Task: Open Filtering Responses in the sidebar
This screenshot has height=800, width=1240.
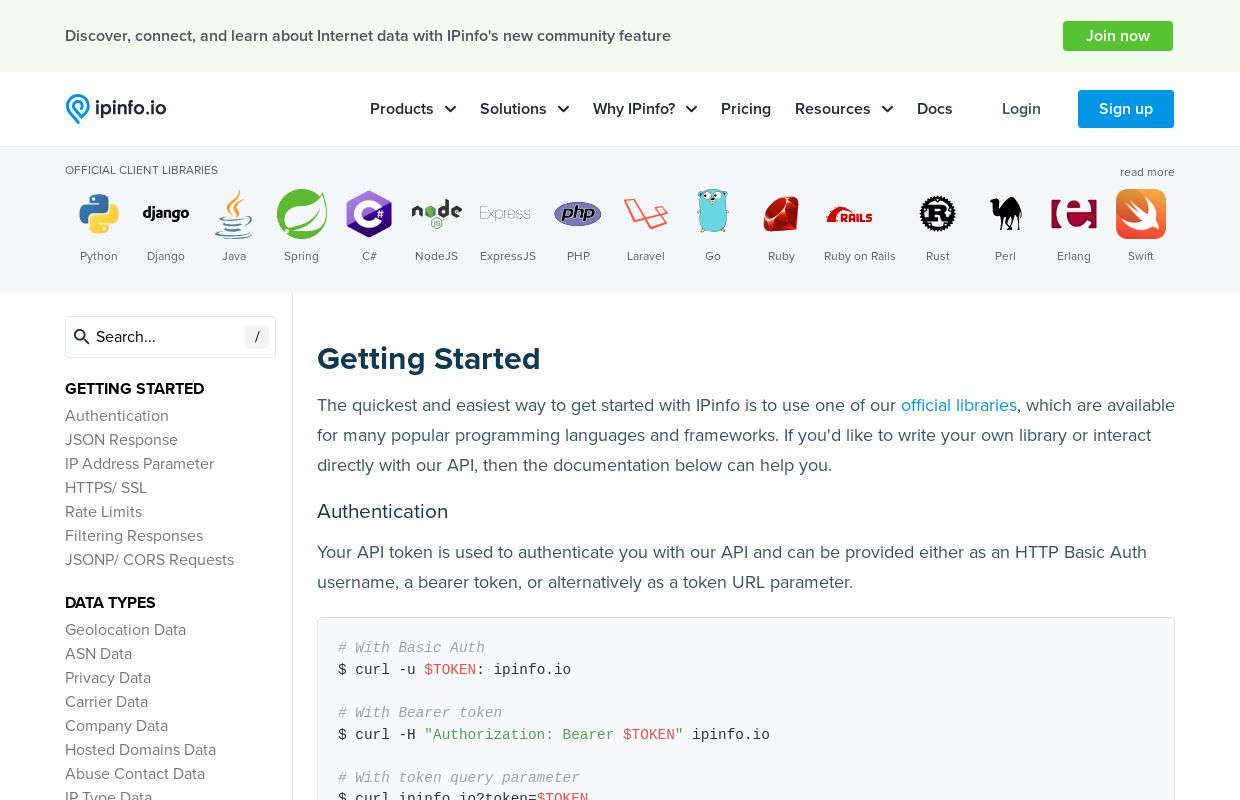Action: pos(134,536)
